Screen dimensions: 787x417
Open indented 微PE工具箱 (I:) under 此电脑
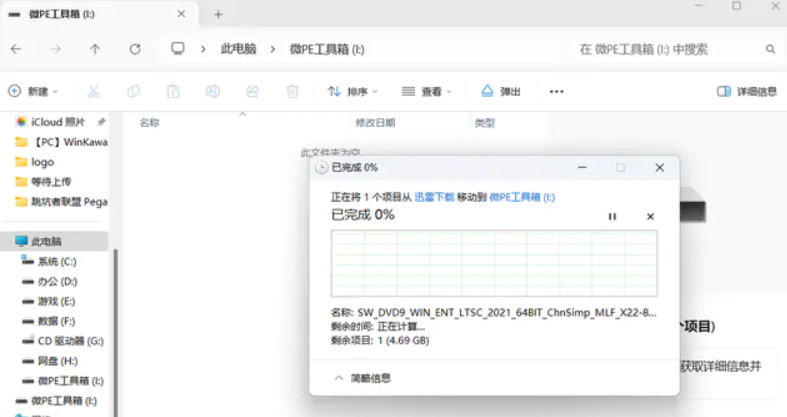[x=63, y=381]
